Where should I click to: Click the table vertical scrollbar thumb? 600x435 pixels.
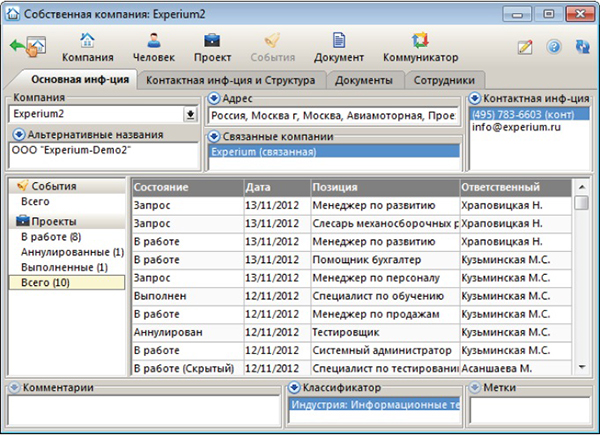[x=582, y=203]
